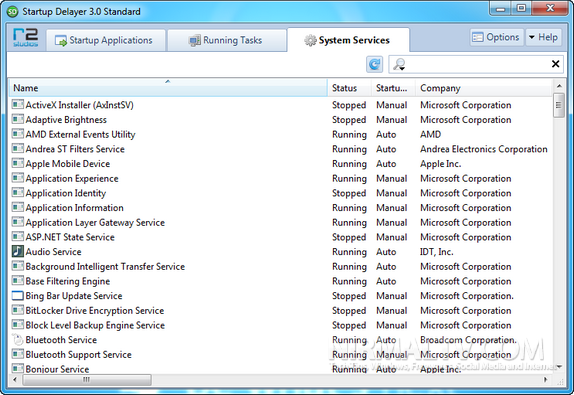Select the System Services tab
The height and width of the screenshot is (395, 574).
tap(348, 40)
